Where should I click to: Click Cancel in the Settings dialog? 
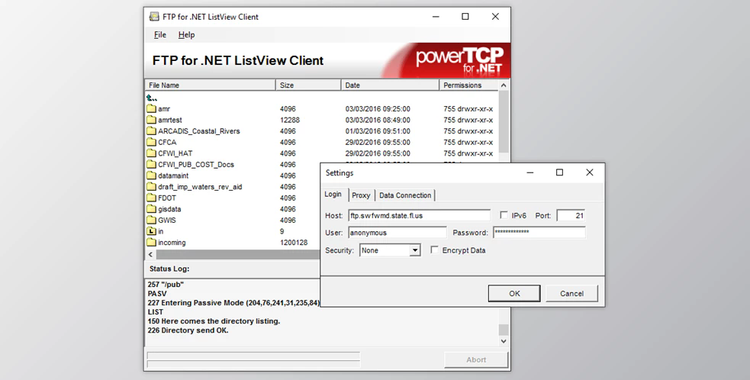(x=572, y=293)
